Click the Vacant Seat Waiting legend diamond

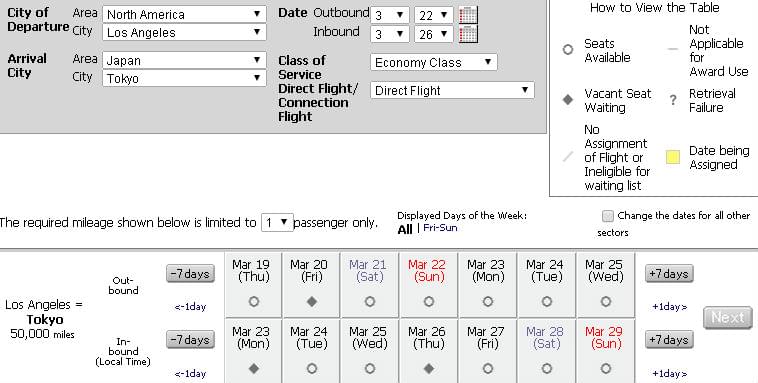tap(568, 100)
